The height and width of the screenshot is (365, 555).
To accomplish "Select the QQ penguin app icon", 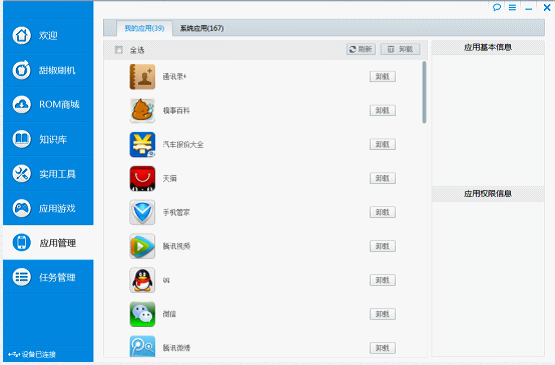I will (x=142, y=280).
